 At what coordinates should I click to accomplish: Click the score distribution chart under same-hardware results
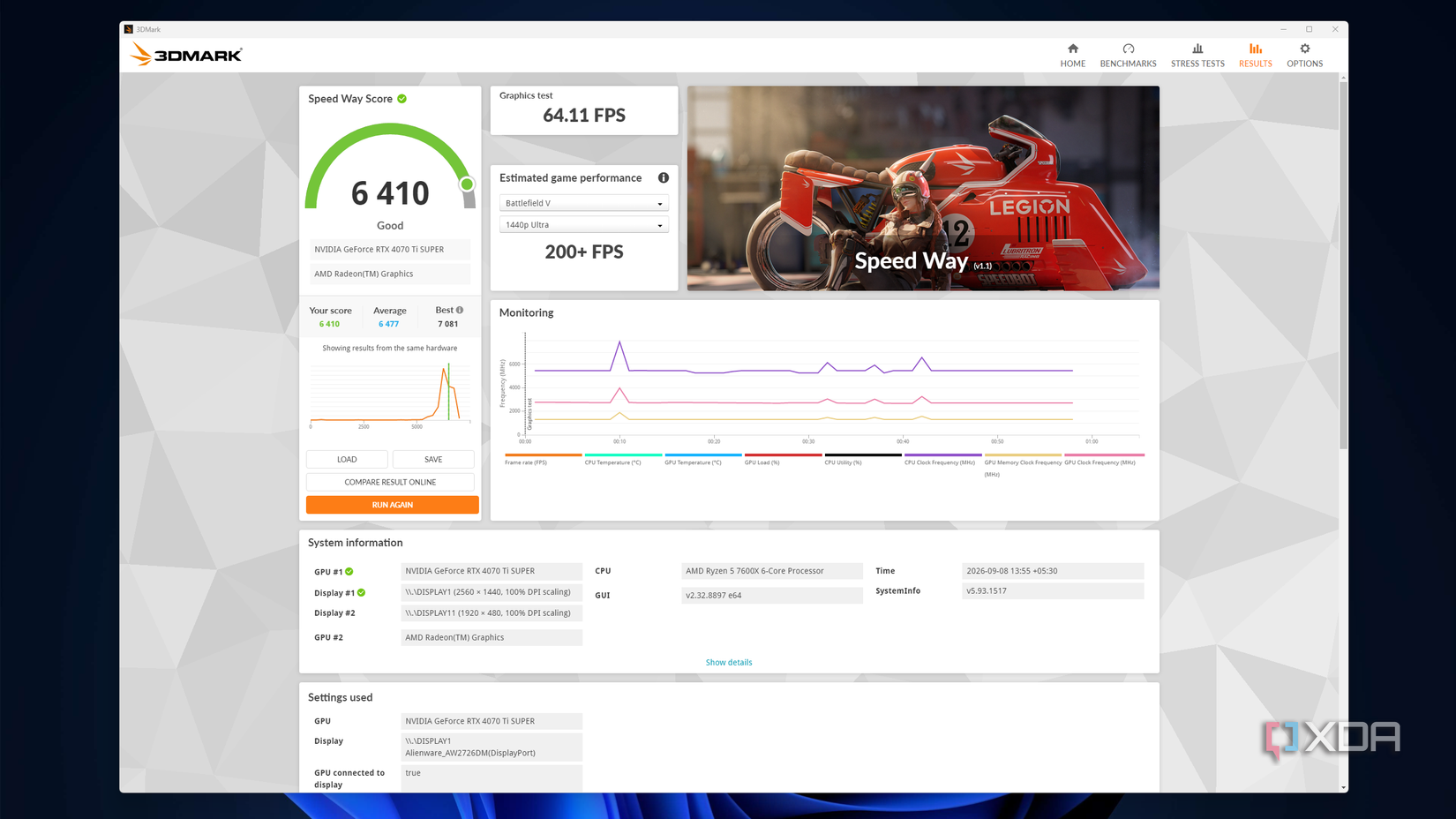click(x=390, y=394)
